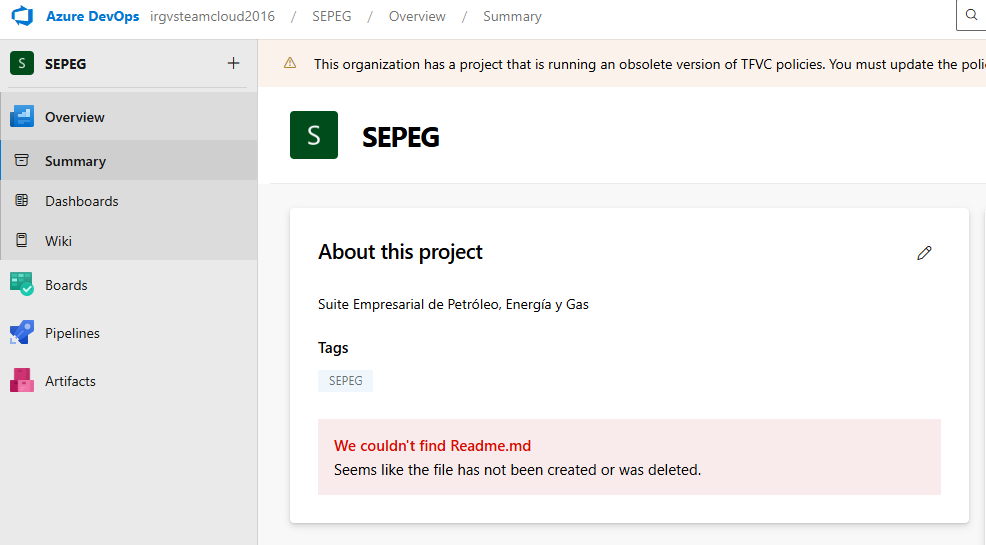Open the Azure DevOps home link
This screenshot has height=545, width=986.
click(x=92, y=16)
